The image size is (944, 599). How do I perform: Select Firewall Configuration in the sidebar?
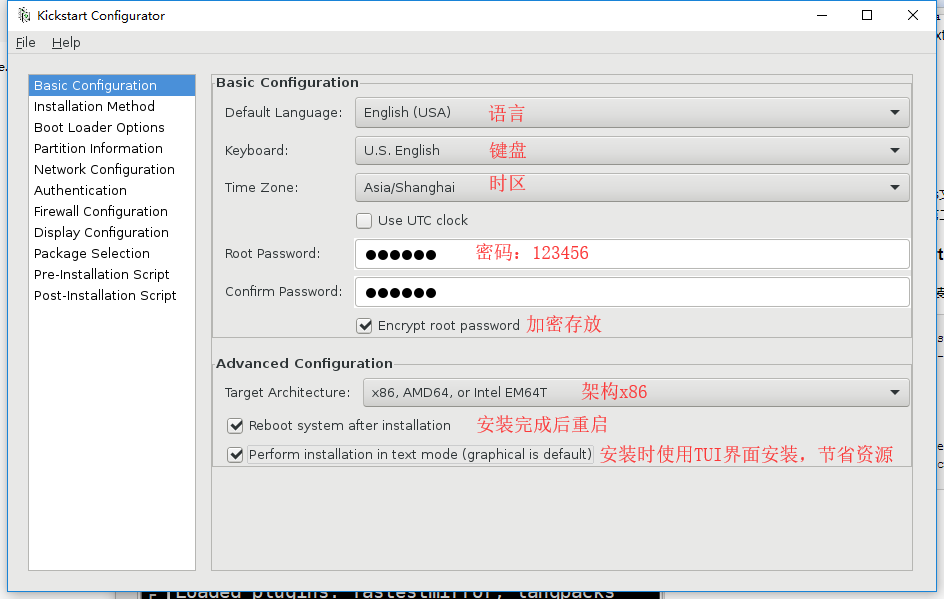[x=112, y=212]
